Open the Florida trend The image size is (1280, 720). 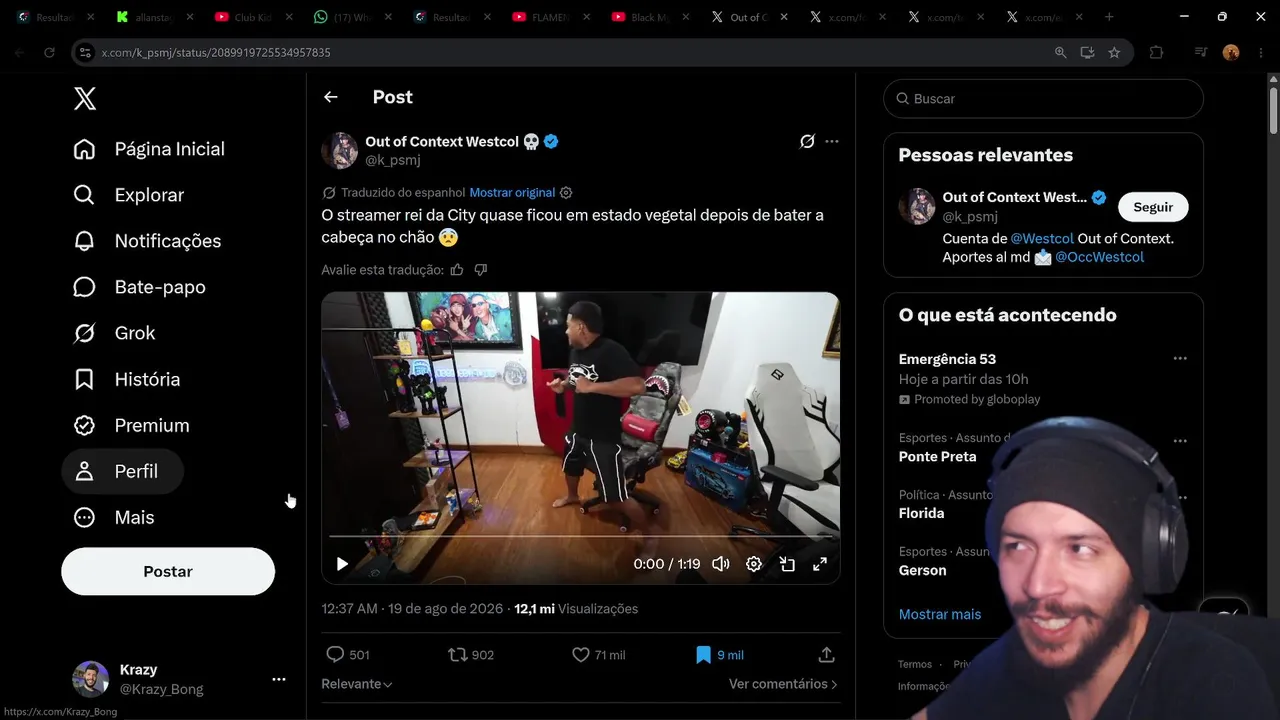[x=921, y=513]
